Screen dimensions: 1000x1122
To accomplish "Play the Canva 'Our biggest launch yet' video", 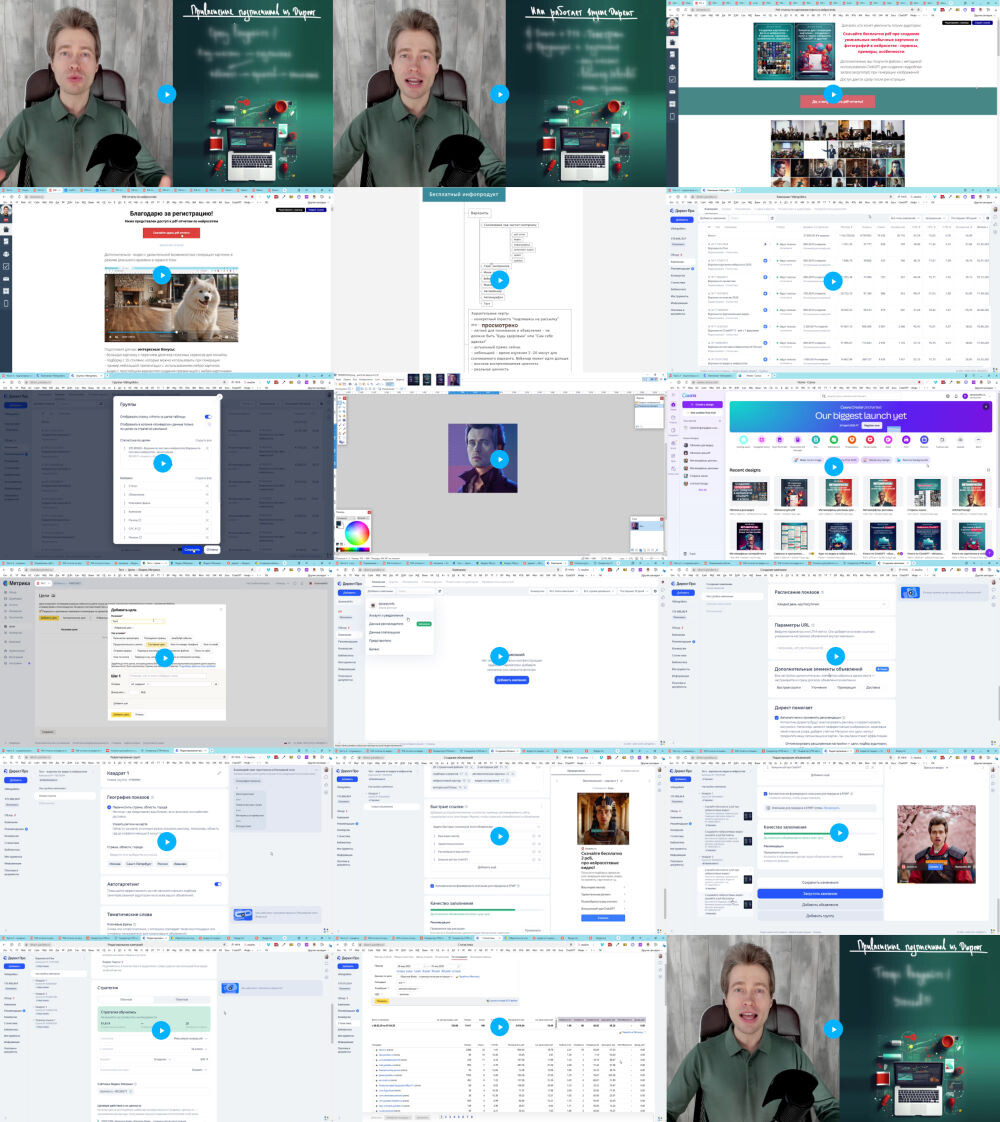I will tap(833, 467).
